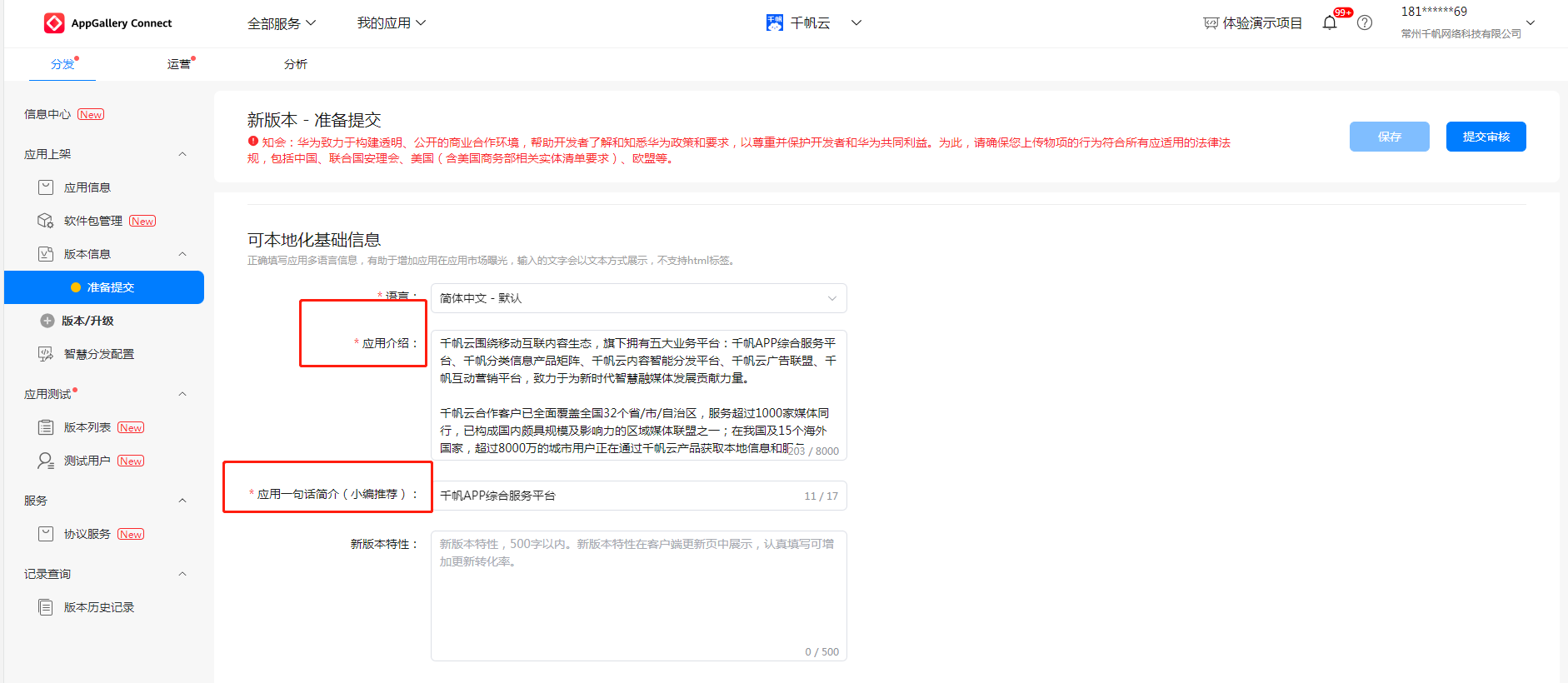Switch to the 运营 tab
This screenshot has height=683, width=1568.
click(x=178, y=64)
